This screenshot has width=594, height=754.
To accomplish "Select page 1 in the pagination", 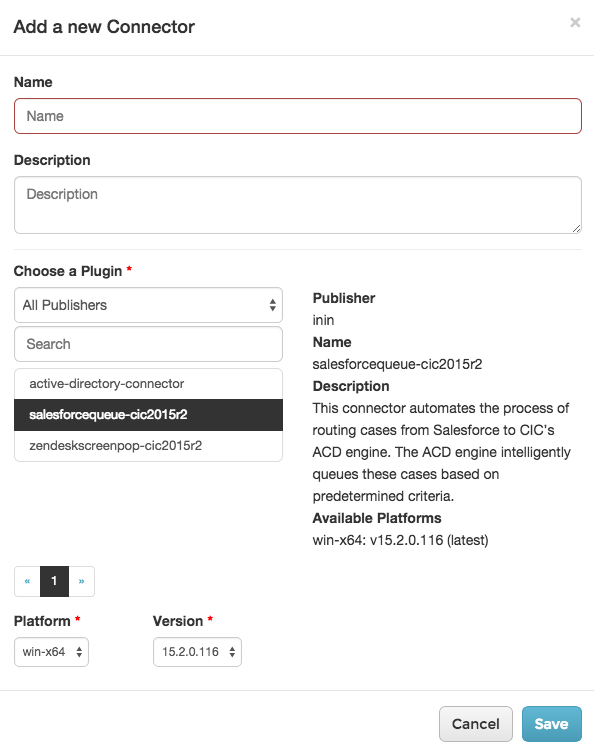I will (x=54, y=581).
